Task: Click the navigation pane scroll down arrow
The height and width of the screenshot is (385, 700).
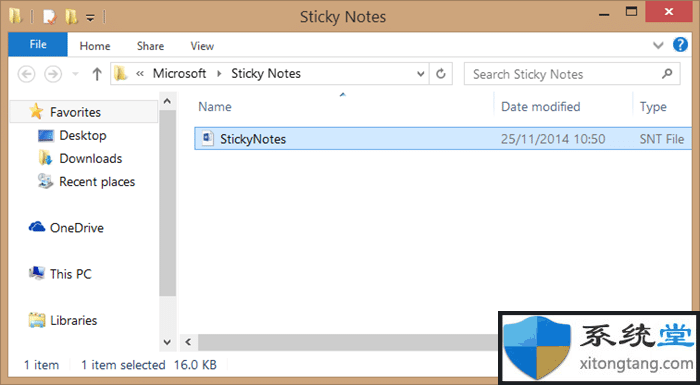Action: pyautogui.click(x=167, y=343)
